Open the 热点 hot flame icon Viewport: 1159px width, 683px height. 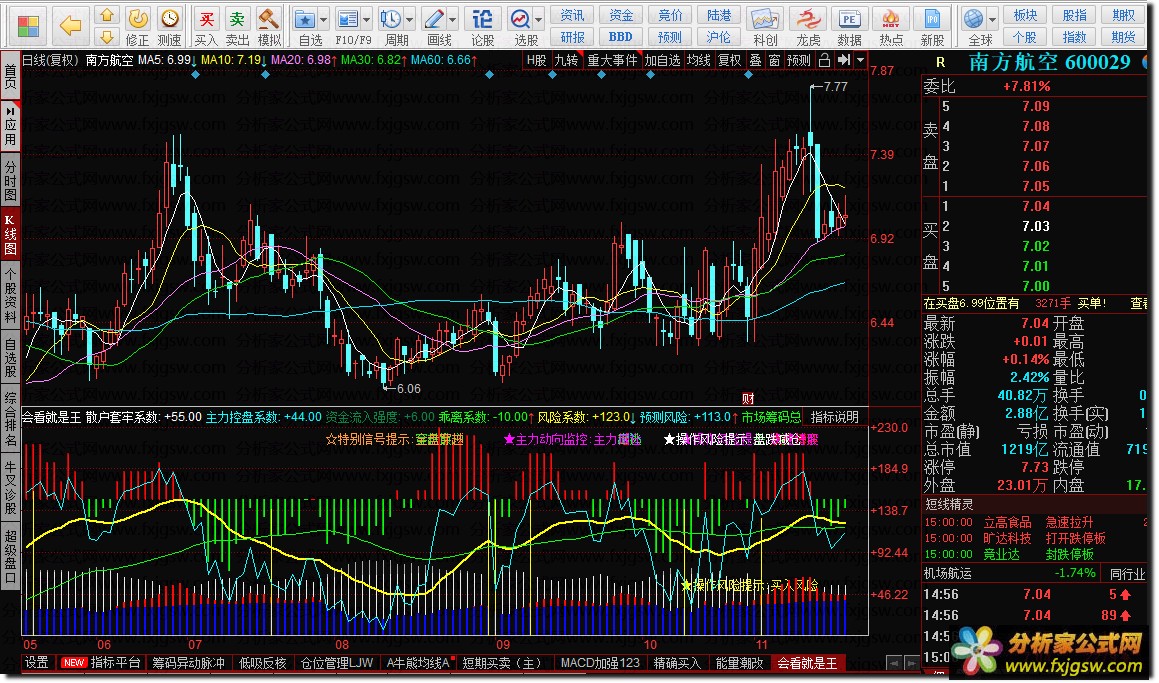tap(891, 18)
